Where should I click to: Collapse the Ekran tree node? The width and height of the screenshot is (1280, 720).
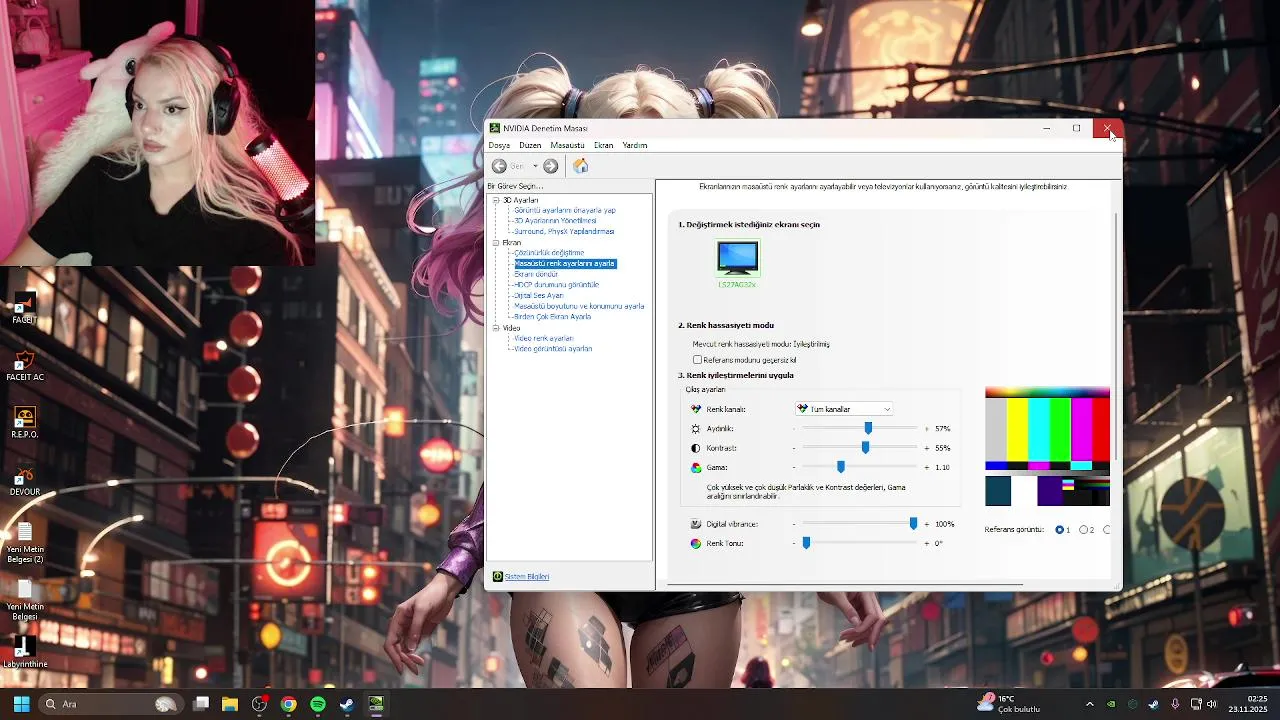[496, 243]
